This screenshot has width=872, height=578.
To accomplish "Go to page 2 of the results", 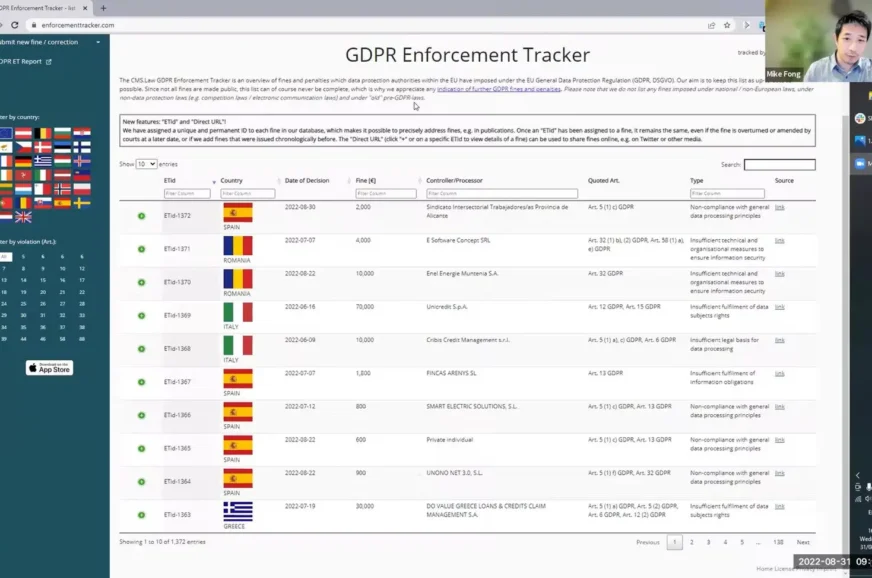I will [x=692, y=542].
